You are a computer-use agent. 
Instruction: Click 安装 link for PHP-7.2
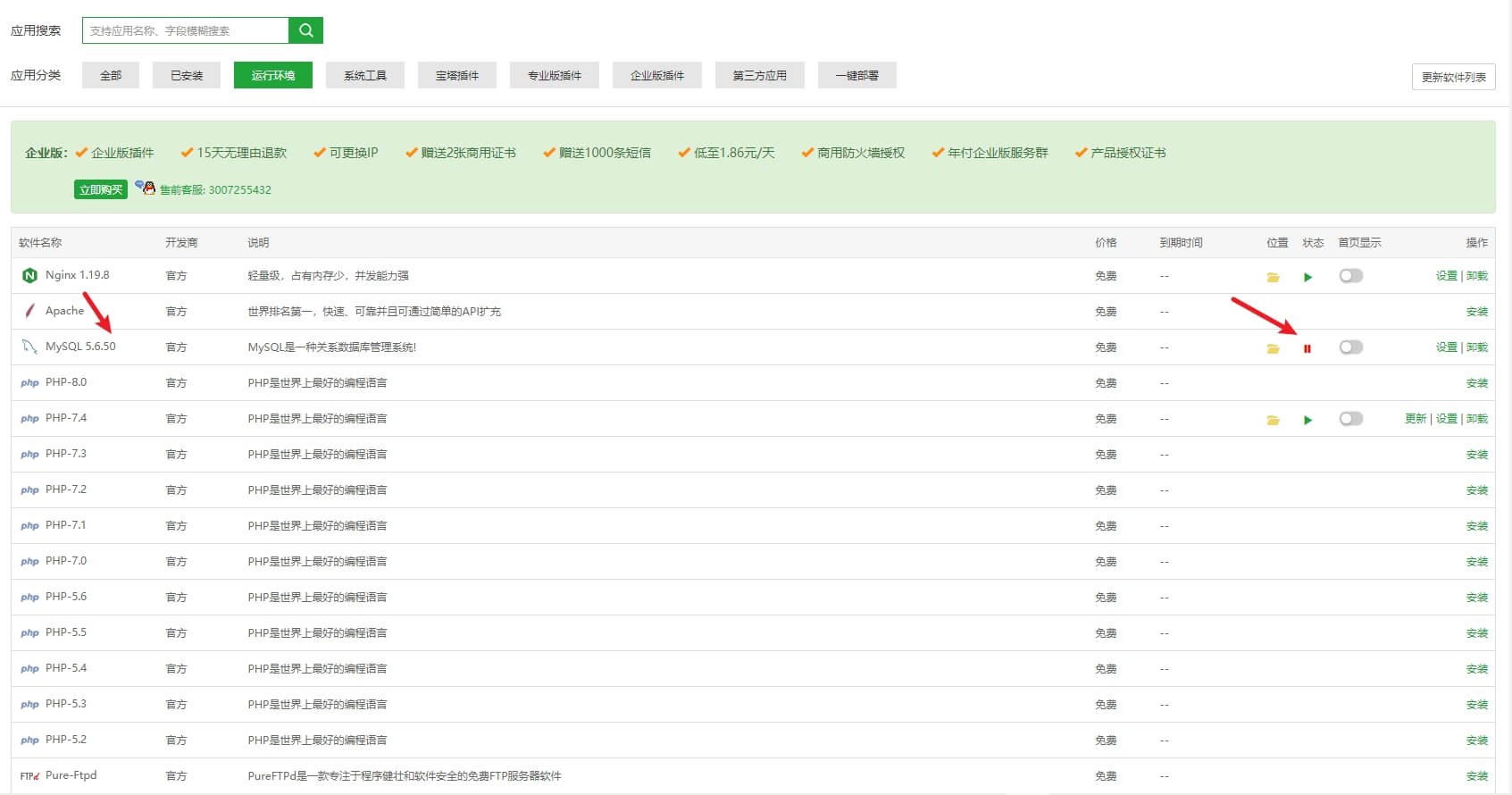click(x=1477, y=490)
